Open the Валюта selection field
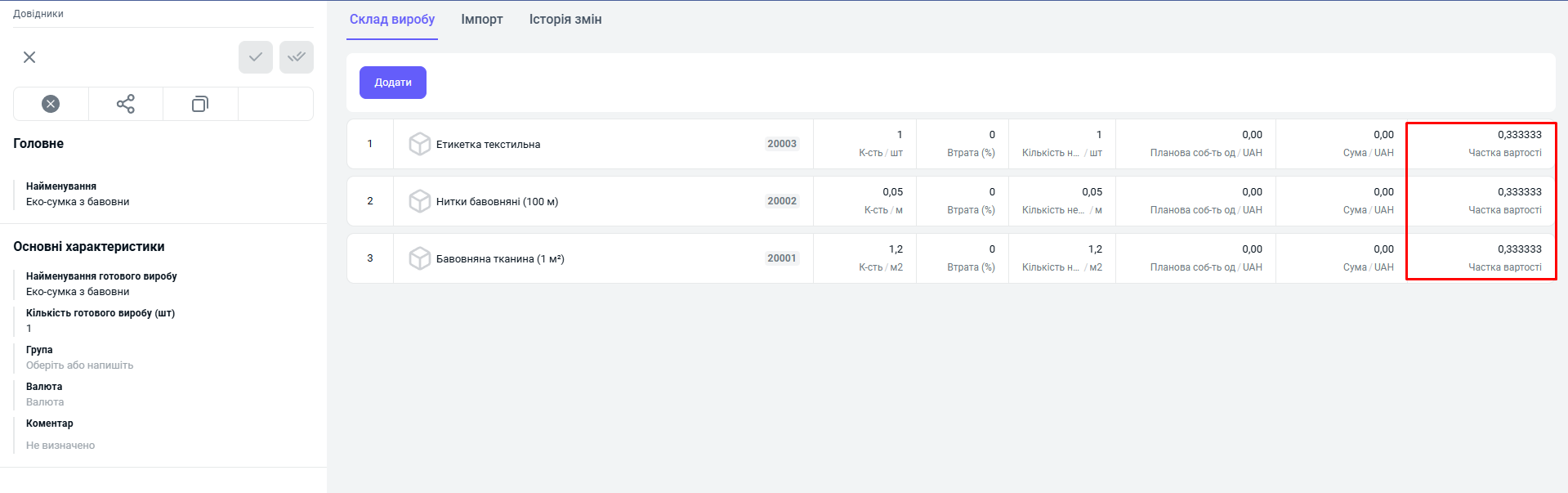The image size is (1568, 493). (45, 402)
